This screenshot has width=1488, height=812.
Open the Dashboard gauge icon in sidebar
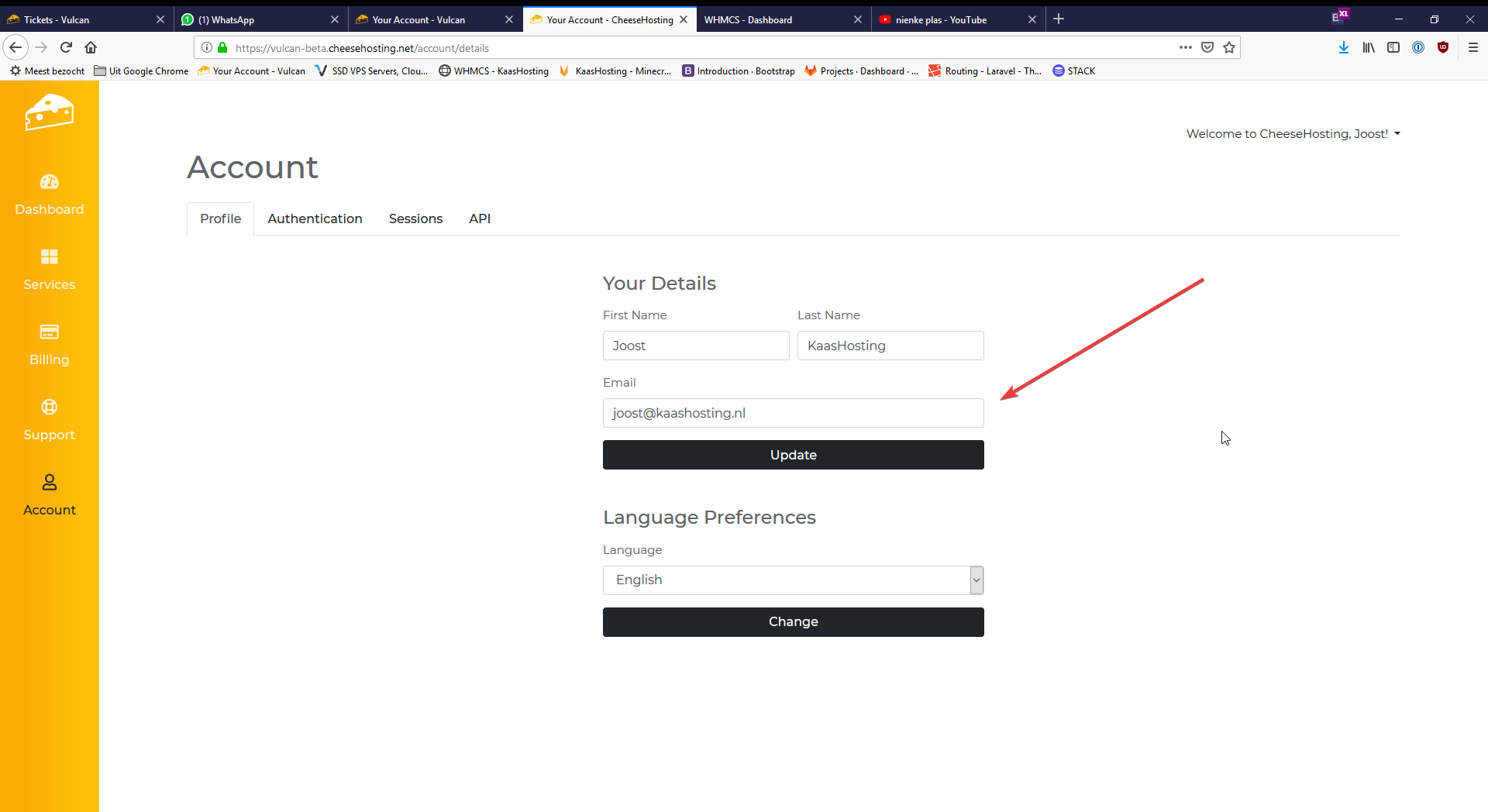click(x=49, y=182)
